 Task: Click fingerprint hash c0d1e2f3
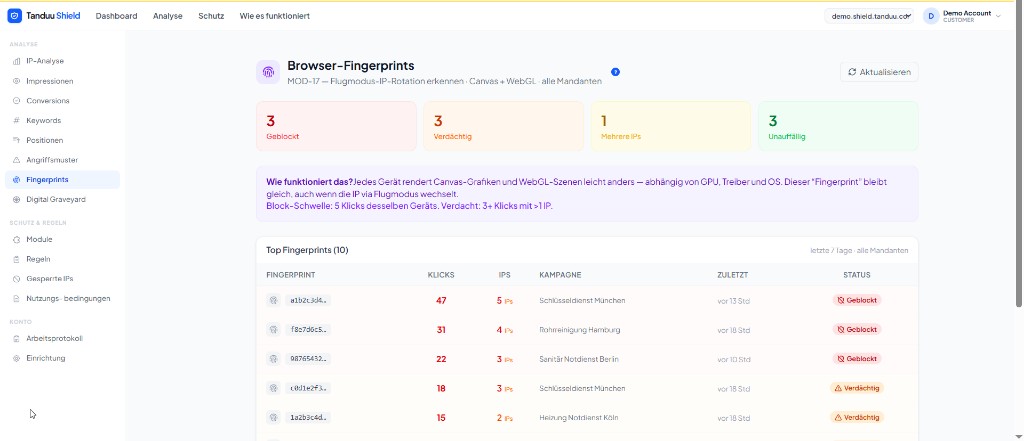click(x=308, y=389)
